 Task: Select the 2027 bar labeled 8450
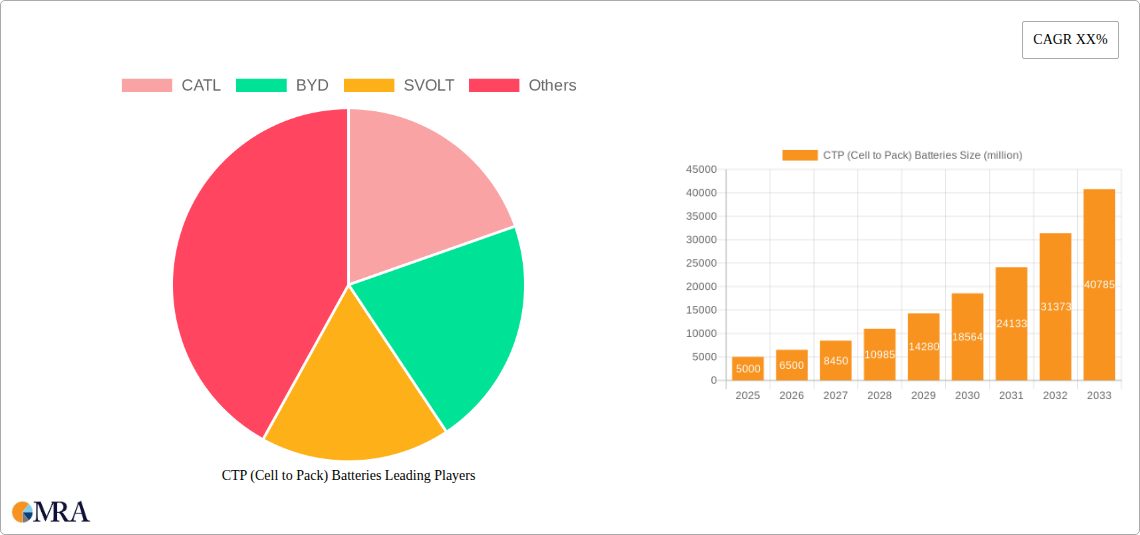pyautogui.click(x=835, y=361)
